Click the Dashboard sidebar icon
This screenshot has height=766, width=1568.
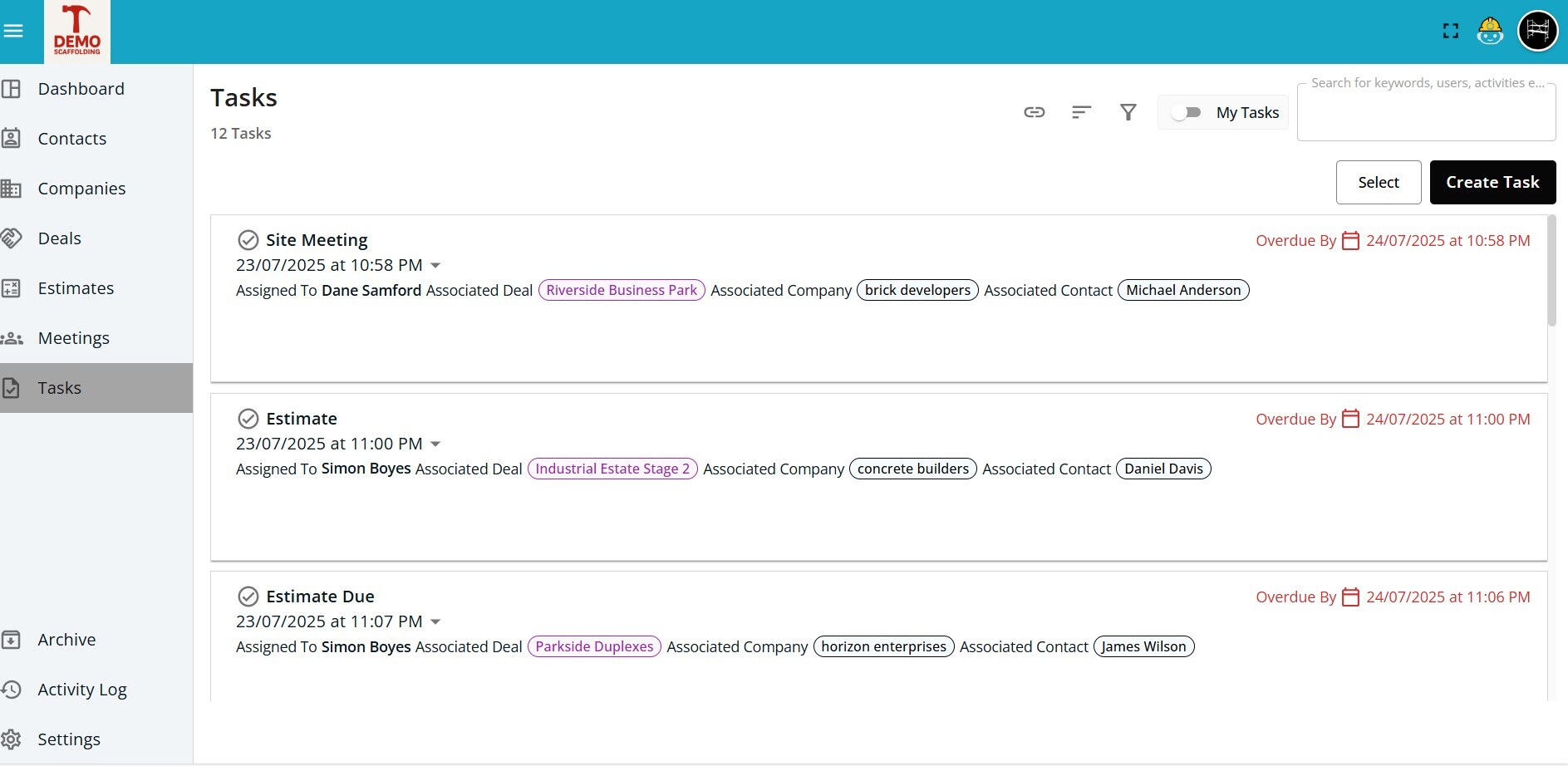pyautogui.click(x=12, y=89)
